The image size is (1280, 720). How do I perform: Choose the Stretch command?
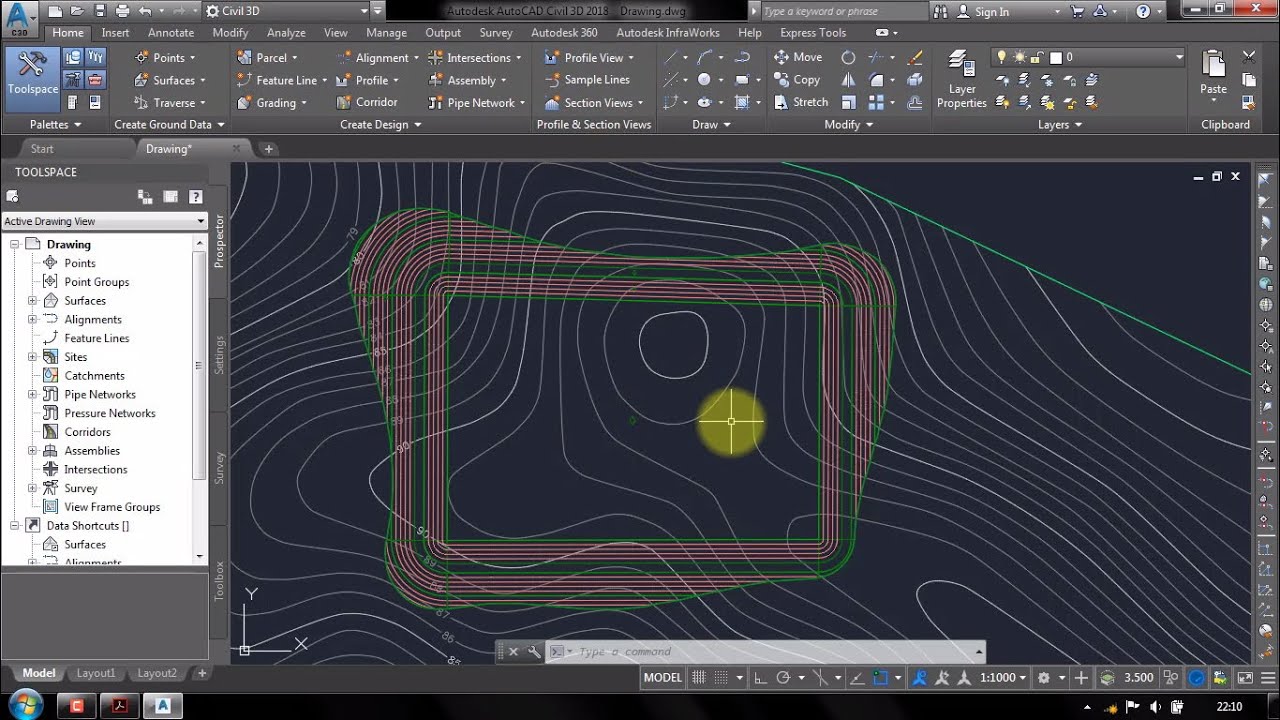click(801, 102)
